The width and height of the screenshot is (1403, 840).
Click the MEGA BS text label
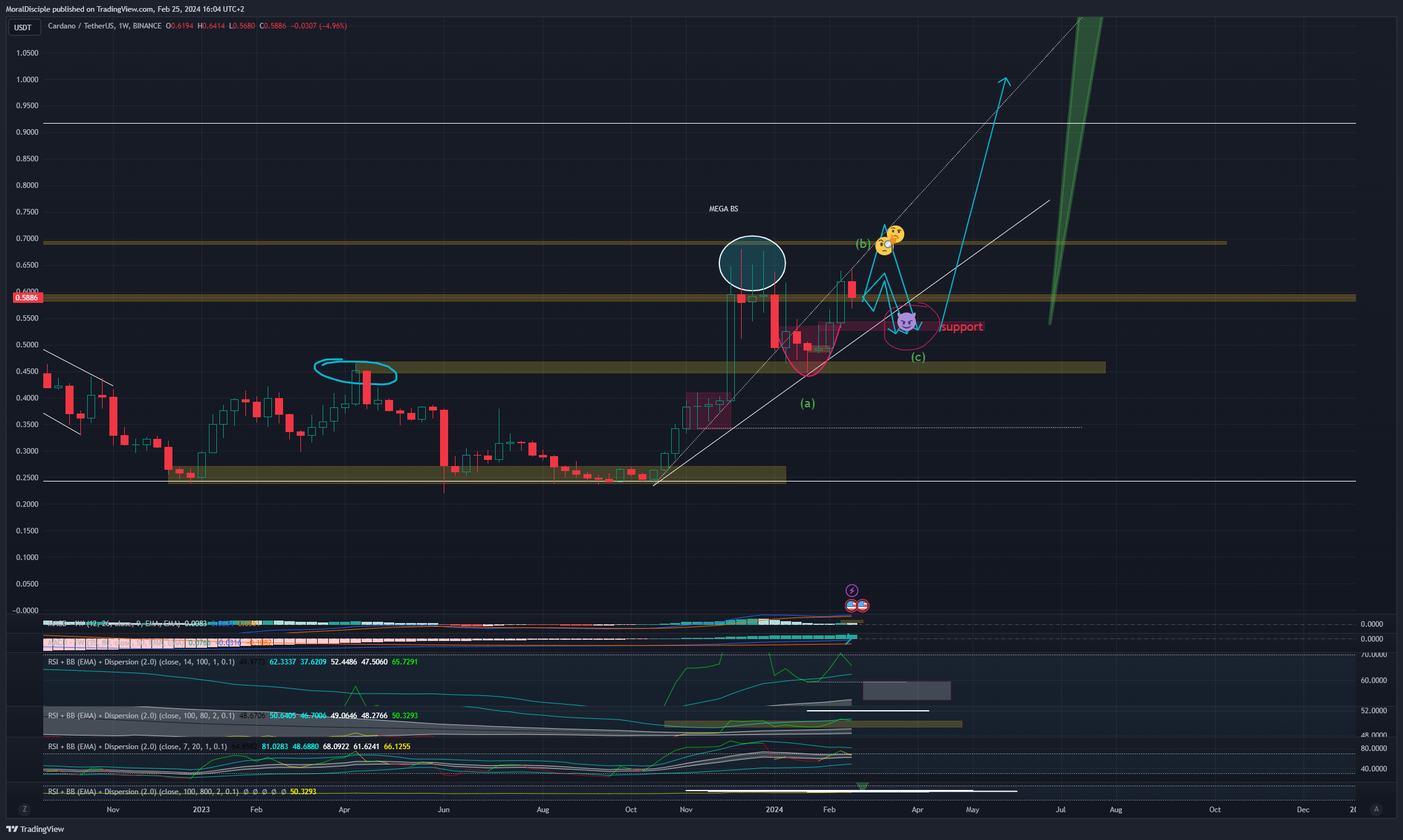(x=723, y=209)
